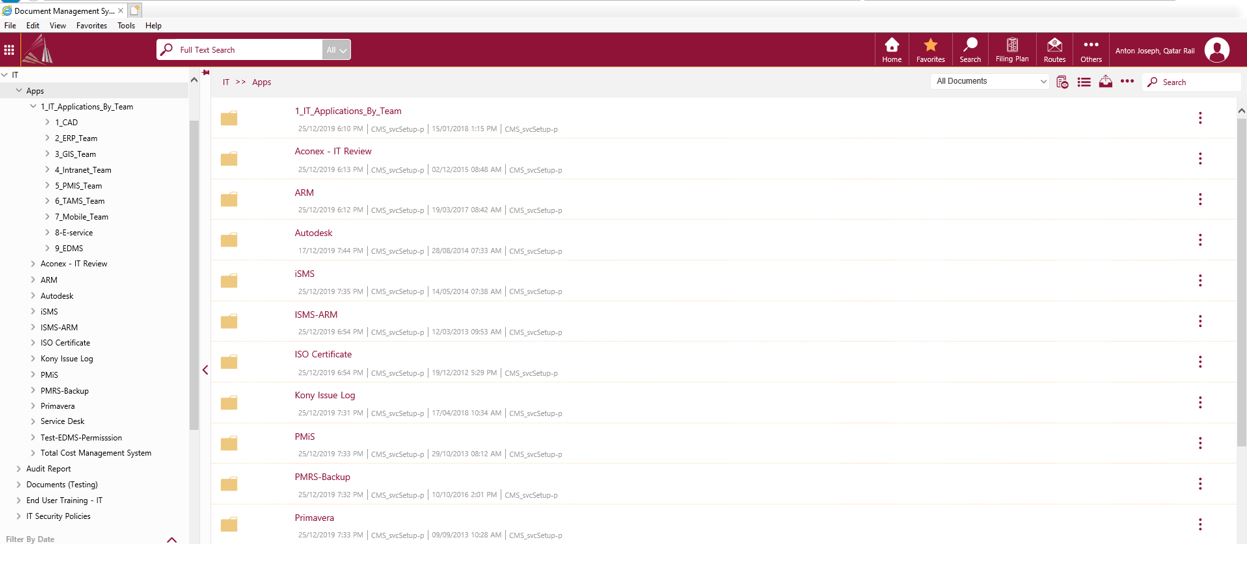Expand the 1_CAD tree node

[47, 122]
